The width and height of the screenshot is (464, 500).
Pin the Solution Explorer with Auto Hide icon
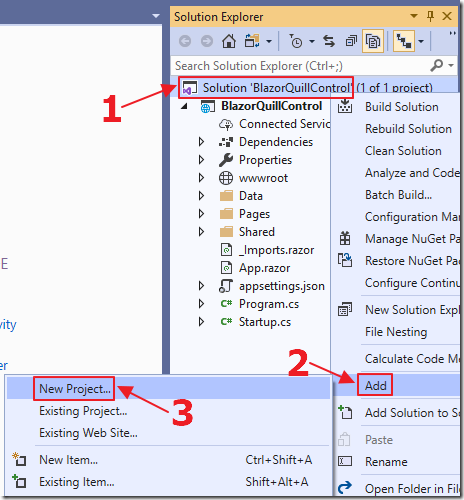430,16
